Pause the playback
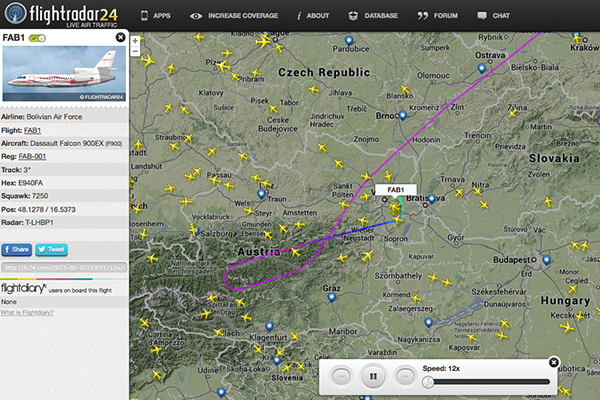 tap(373, 377)
